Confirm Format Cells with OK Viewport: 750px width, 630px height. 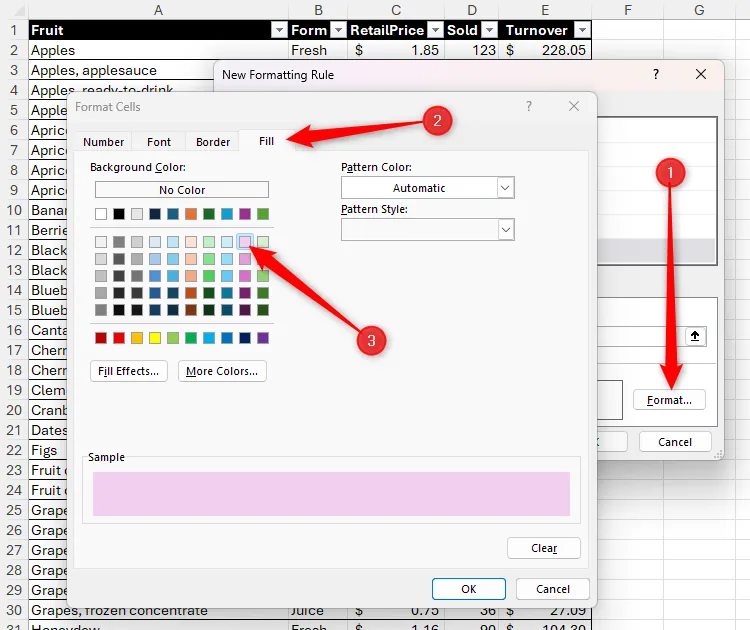click(x=468, y=589)
